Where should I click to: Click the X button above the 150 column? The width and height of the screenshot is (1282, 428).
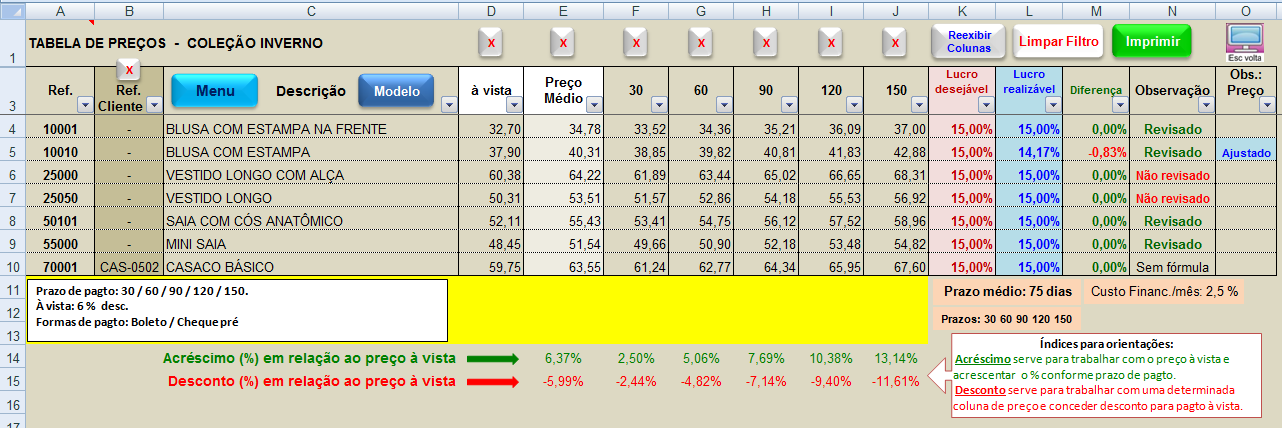click(x=894, y=43)
